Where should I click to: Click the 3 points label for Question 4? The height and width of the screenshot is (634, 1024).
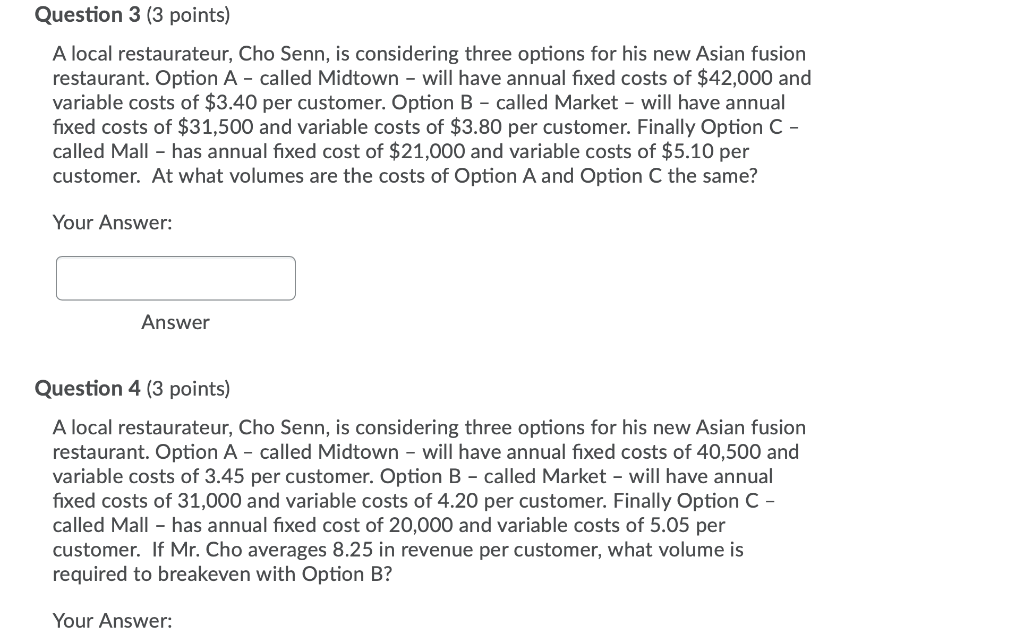click(x=190, y=388)
